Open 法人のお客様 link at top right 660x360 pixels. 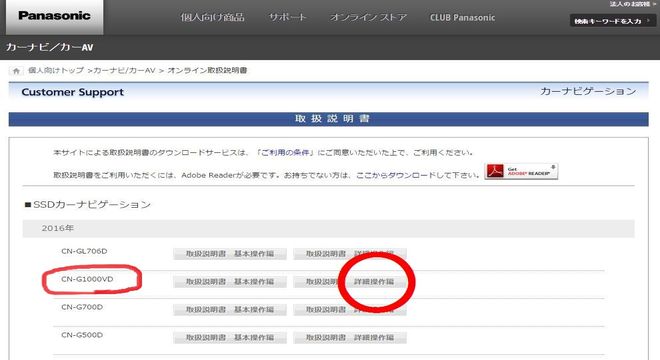[x=632, y=4]
